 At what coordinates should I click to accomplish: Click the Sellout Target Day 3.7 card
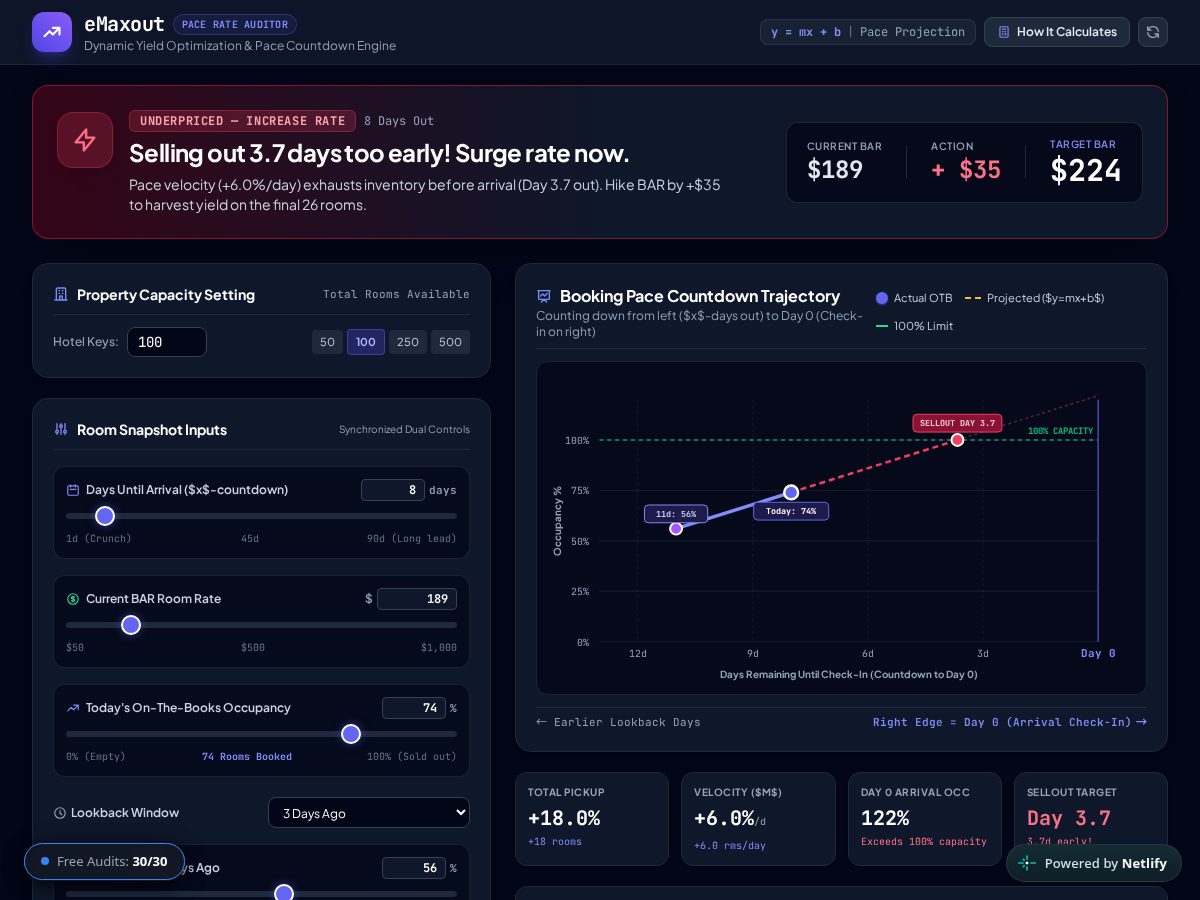[1091, 819]
